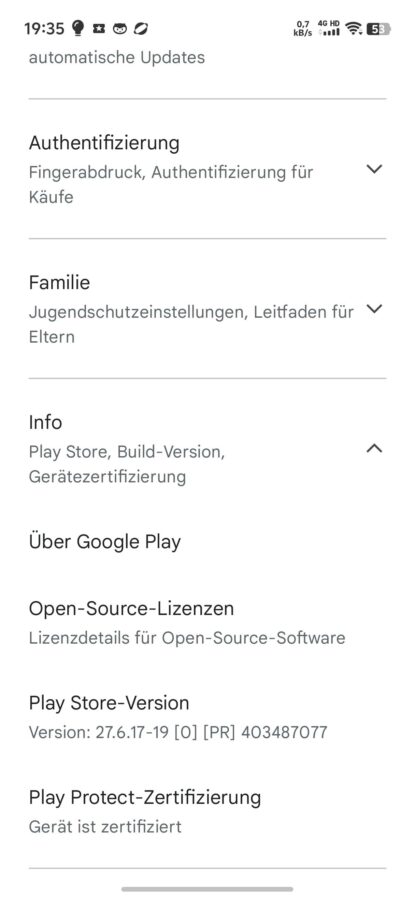Image resolution: width=415 pixels, height=900 pixels.
Task: Open Über Google Play
Action: 207,542
